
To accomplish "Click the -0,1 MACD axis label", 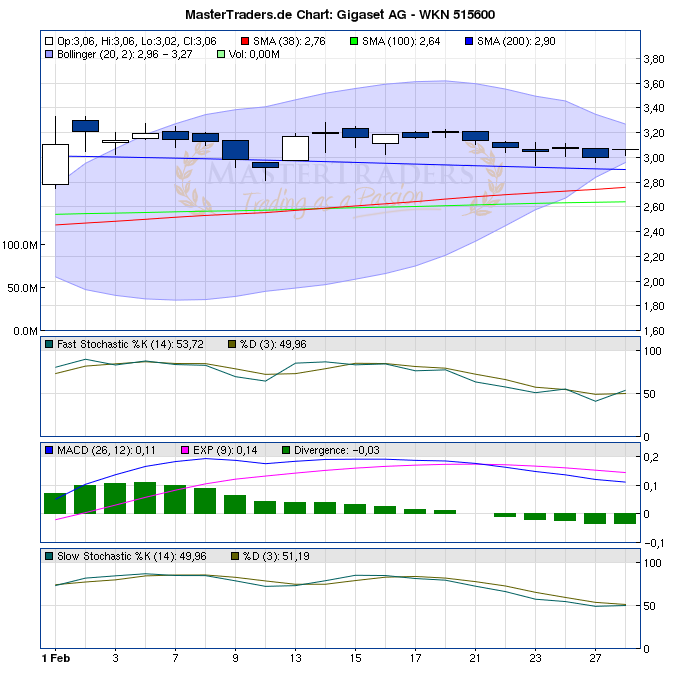I will click(x=654, y=543).
